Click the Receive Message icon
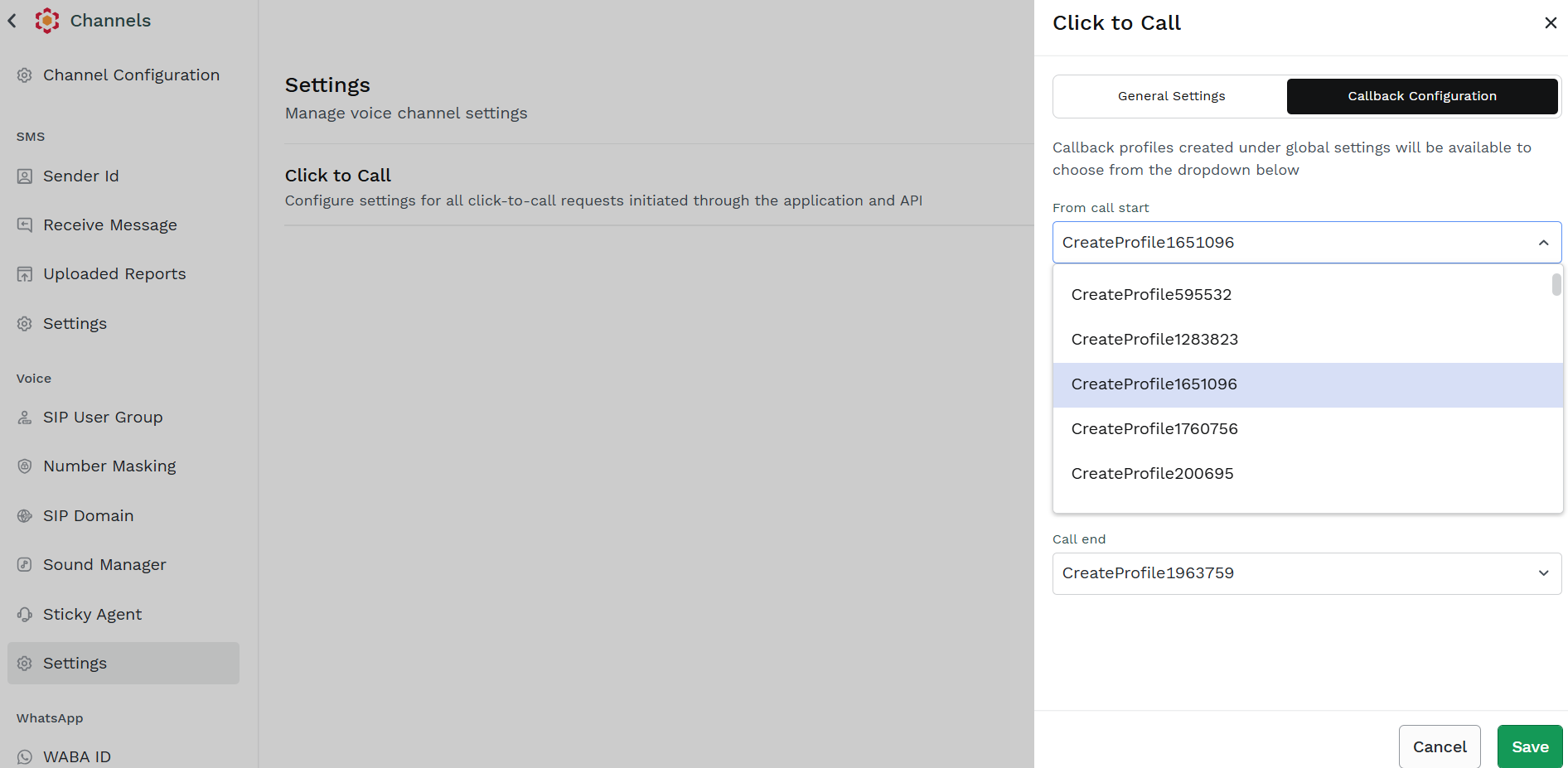Image resolution: width=1568 pixels, height=768 pixels. point(25,225)
